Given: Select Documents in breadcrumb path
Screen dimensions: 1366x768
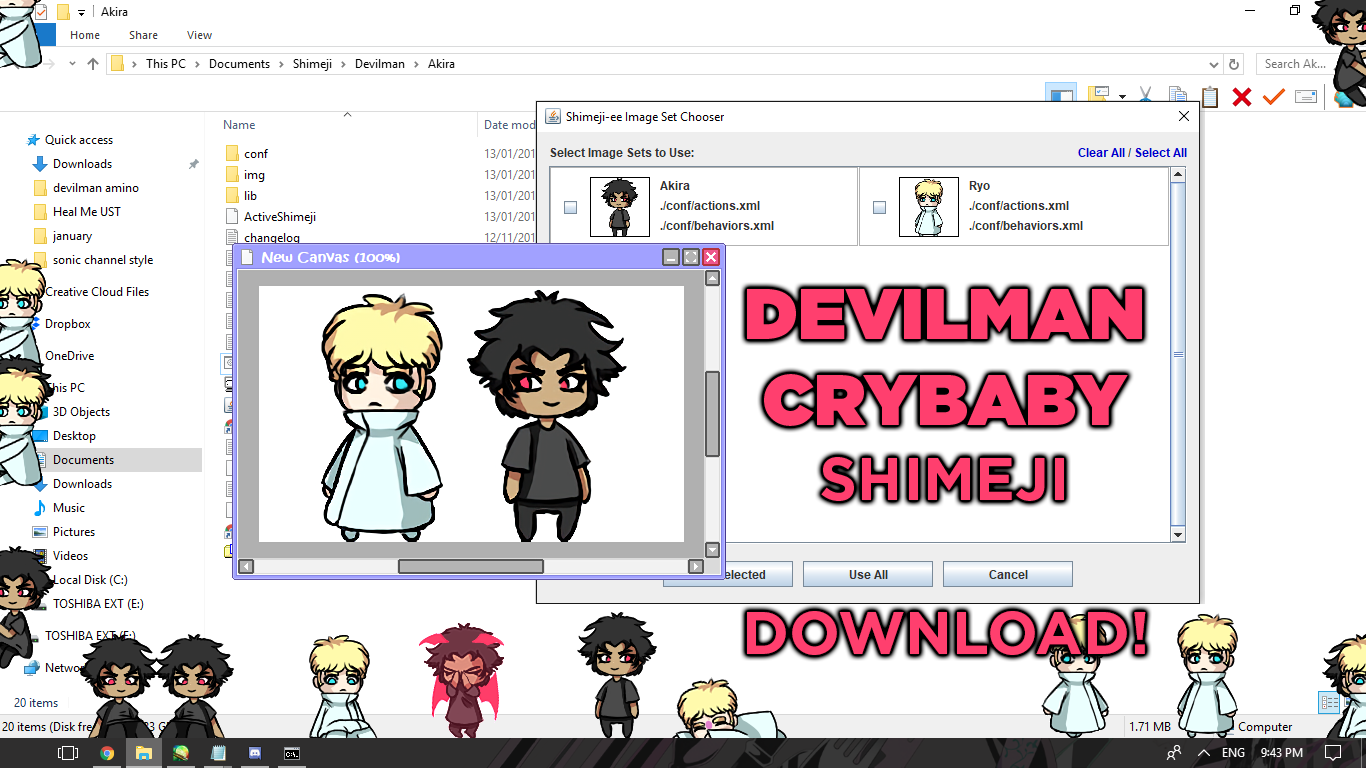Looking at the screenshot, I should pyautogui.click(x=239, y=64).
